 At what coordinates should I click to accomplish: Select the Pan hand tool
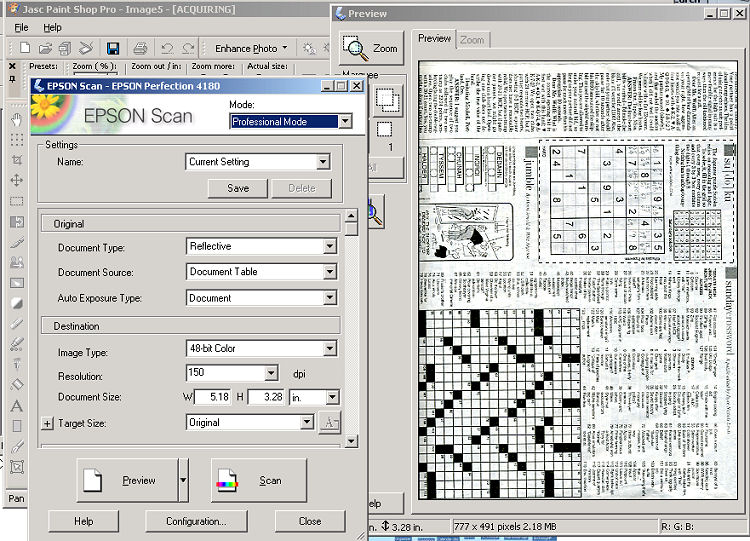pos(16,119)
